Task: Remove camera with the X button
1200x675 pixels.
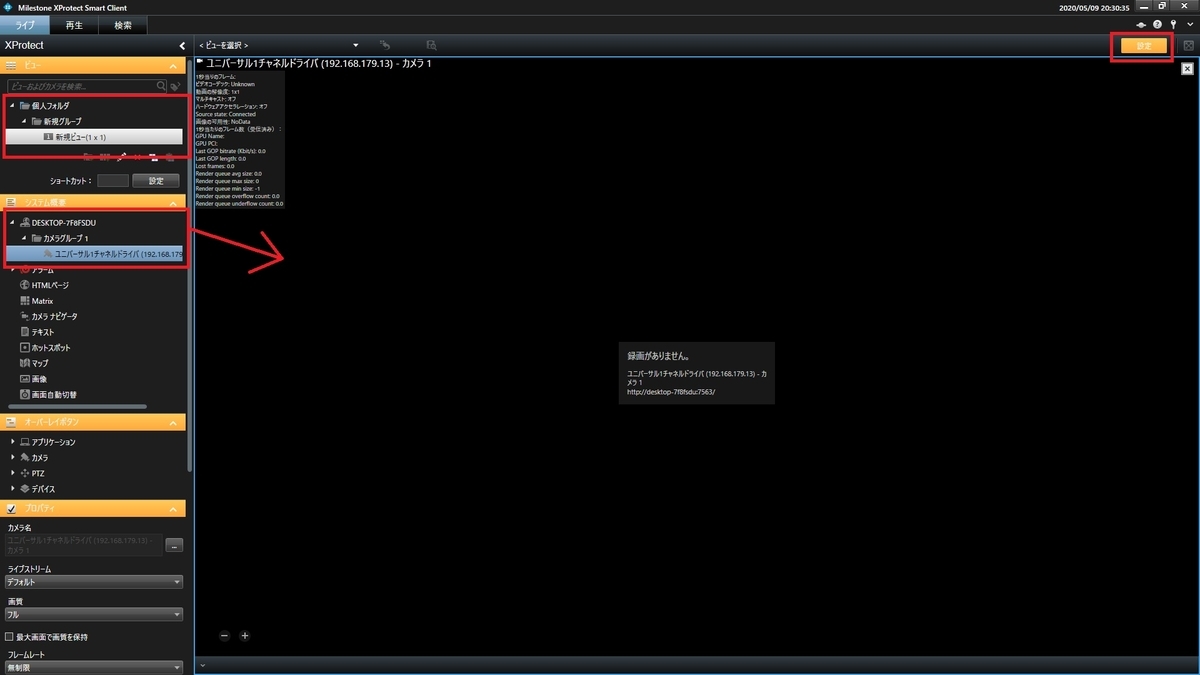Action: [x=1186, y=69]
